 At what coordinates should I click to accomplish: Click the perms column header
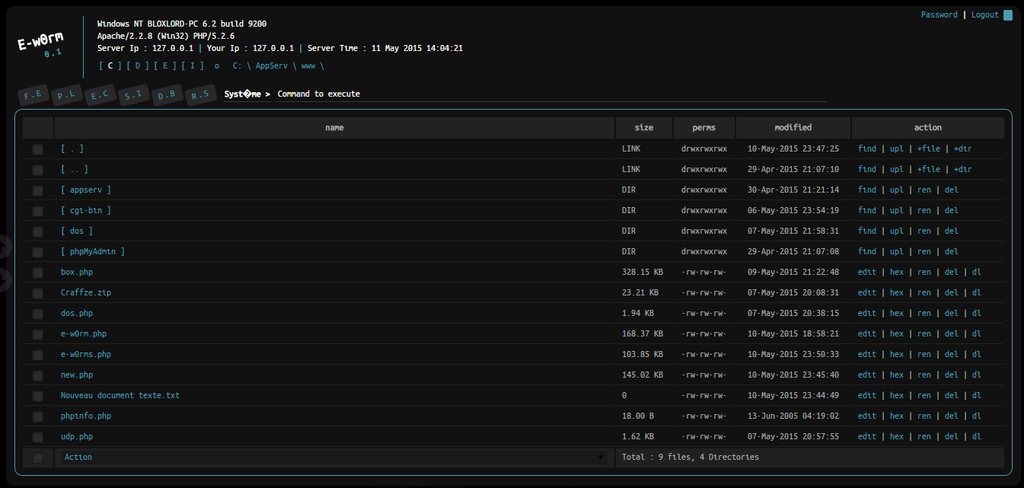pos(704,128)
